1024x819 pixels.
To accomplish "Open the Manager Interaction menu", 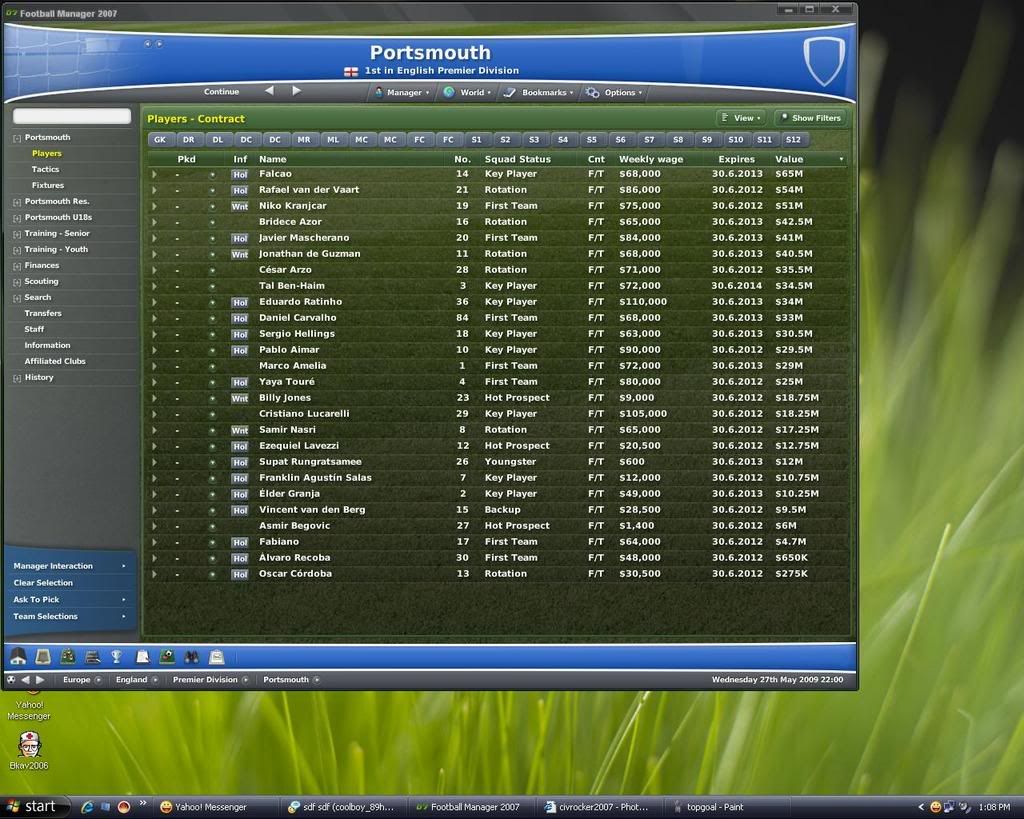I will click(x=69, y=566).
